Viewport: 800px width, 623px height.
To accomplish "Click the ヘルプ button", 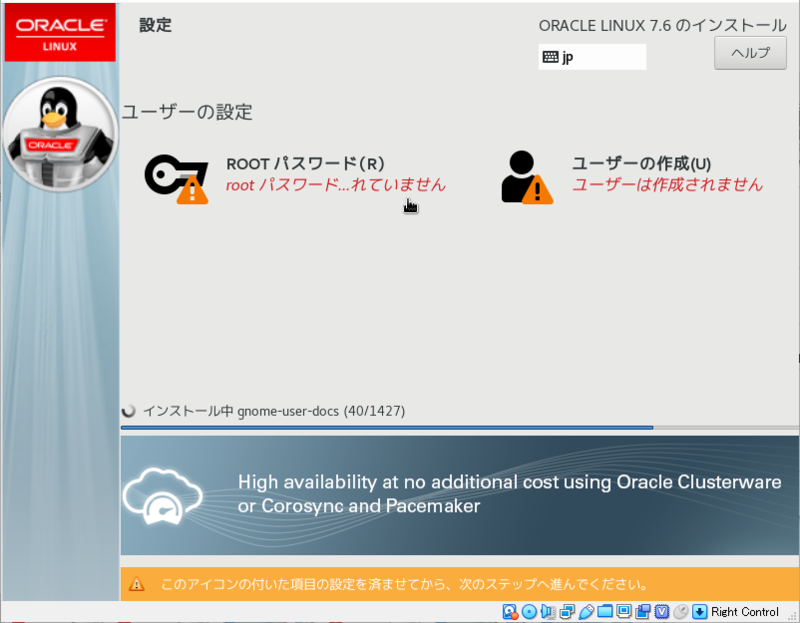I will click(750, 53).
